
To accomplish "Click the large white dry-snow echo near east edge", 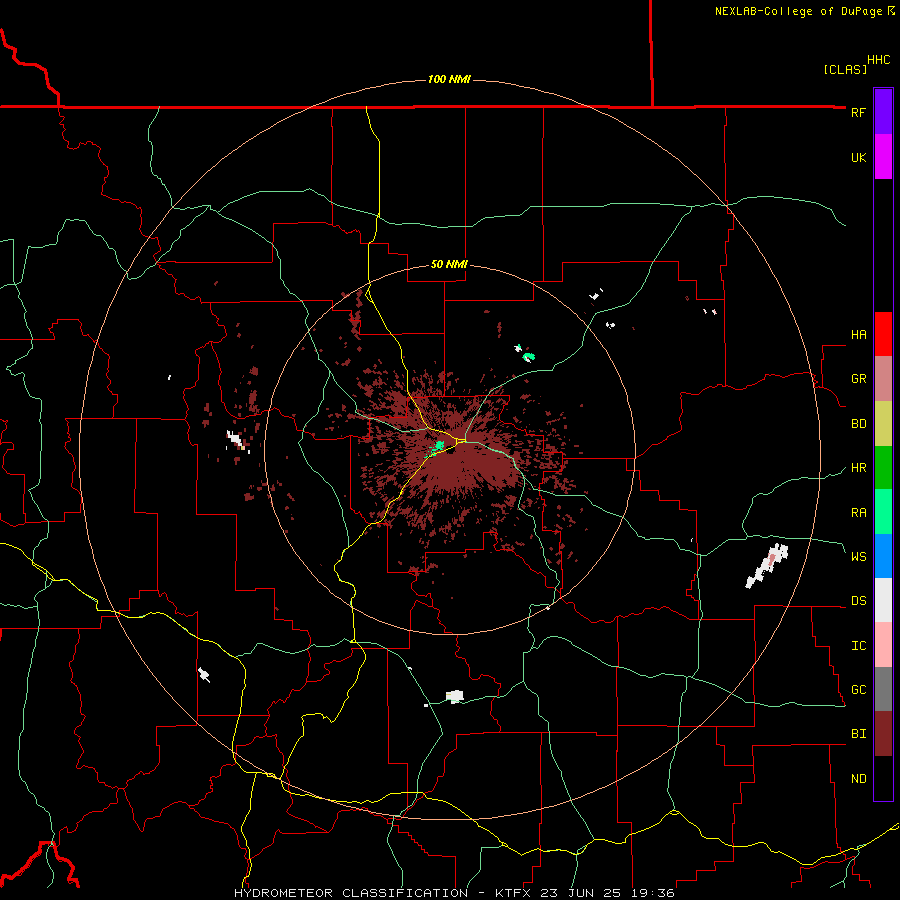I will (767, 565).
